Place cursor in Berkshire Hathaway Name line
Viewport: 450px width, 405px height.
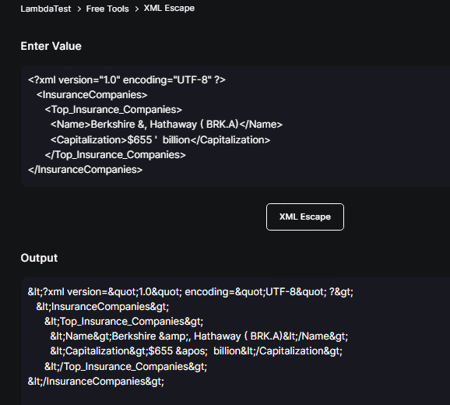point(166,125)
